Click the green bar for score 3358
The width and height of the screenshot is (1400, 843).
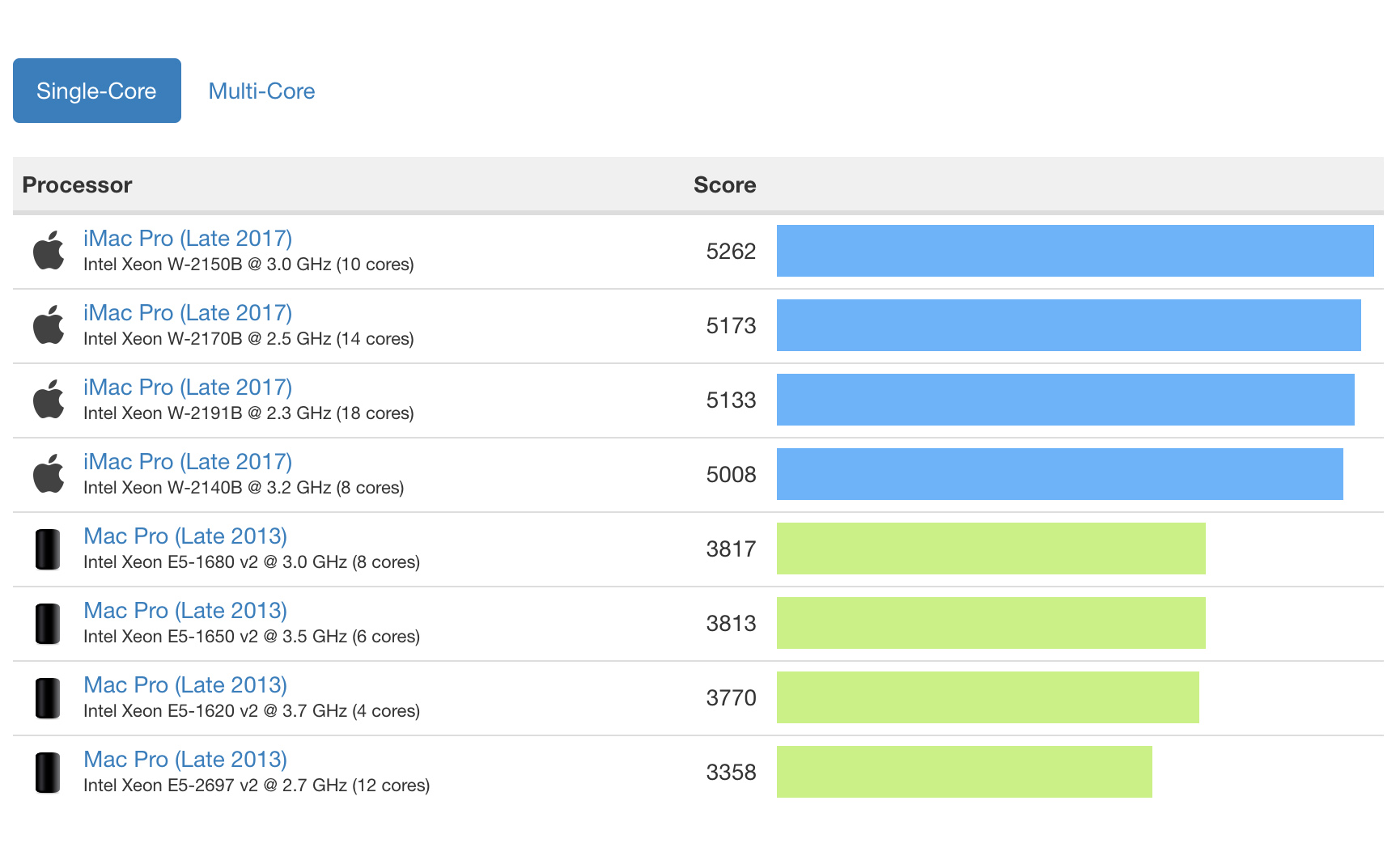964,772
